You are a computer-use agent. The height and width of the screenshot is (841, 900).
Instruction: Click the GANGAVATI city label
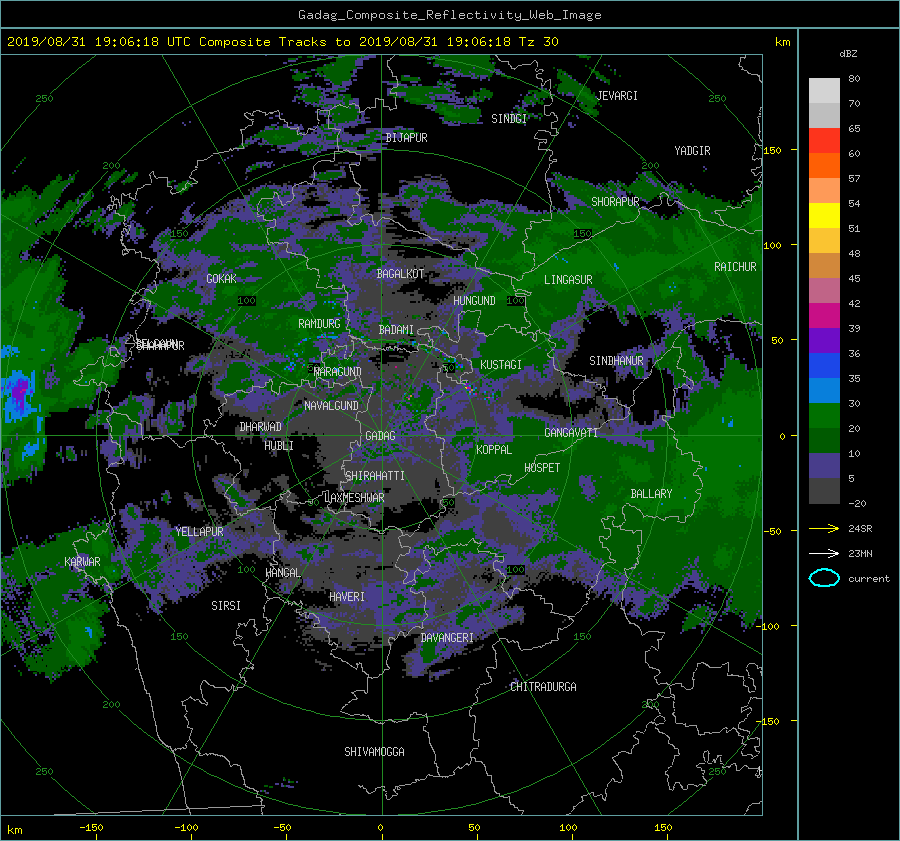(571, 433)
